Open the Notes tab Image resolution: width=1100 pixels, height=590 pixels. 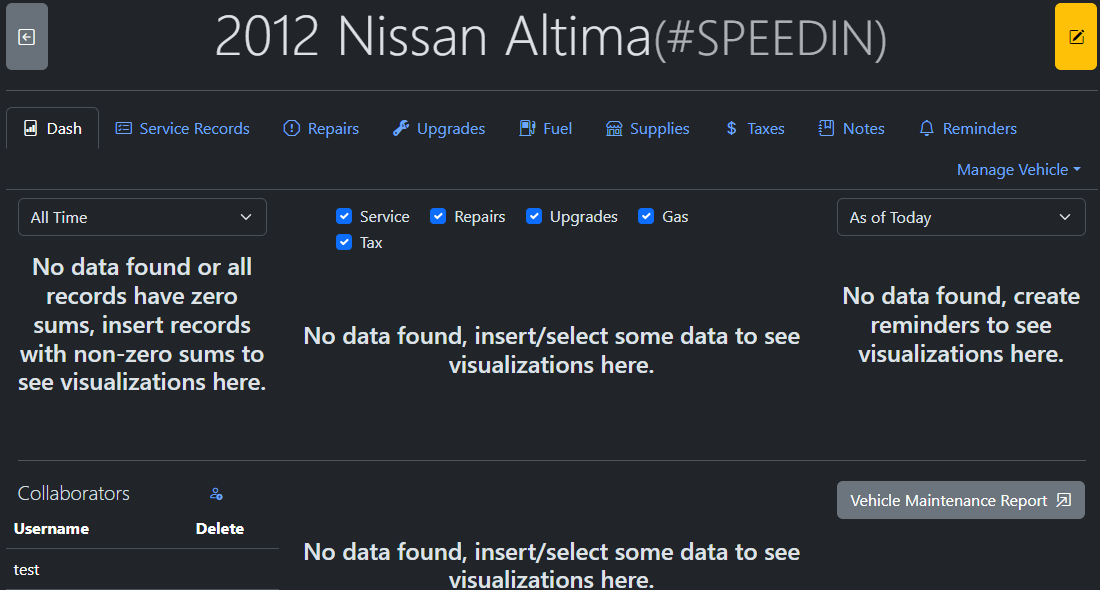852,128
